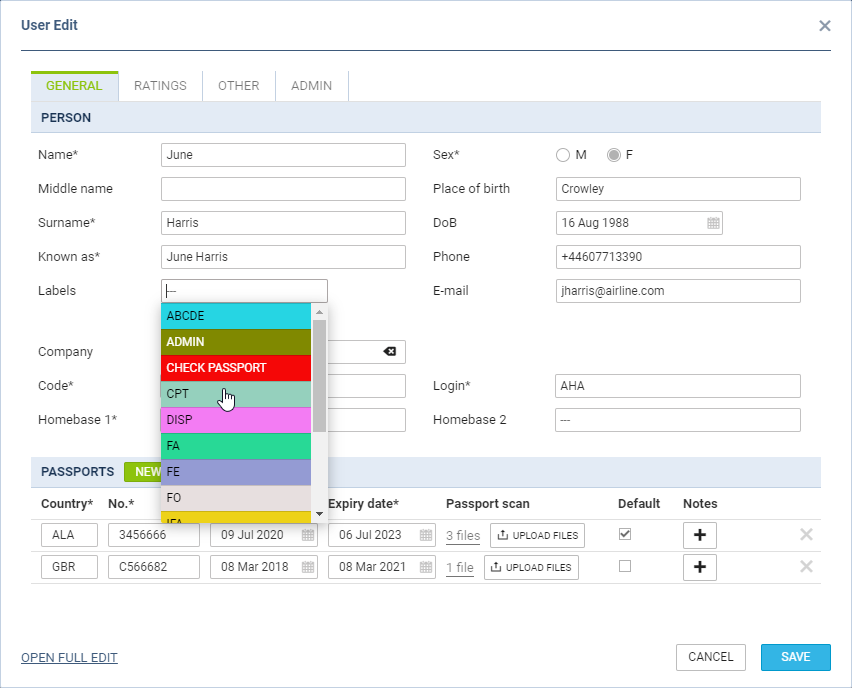Choose the ADMIN label option
852x688 pixels.
pyautogui.click(x=236, y=342)
